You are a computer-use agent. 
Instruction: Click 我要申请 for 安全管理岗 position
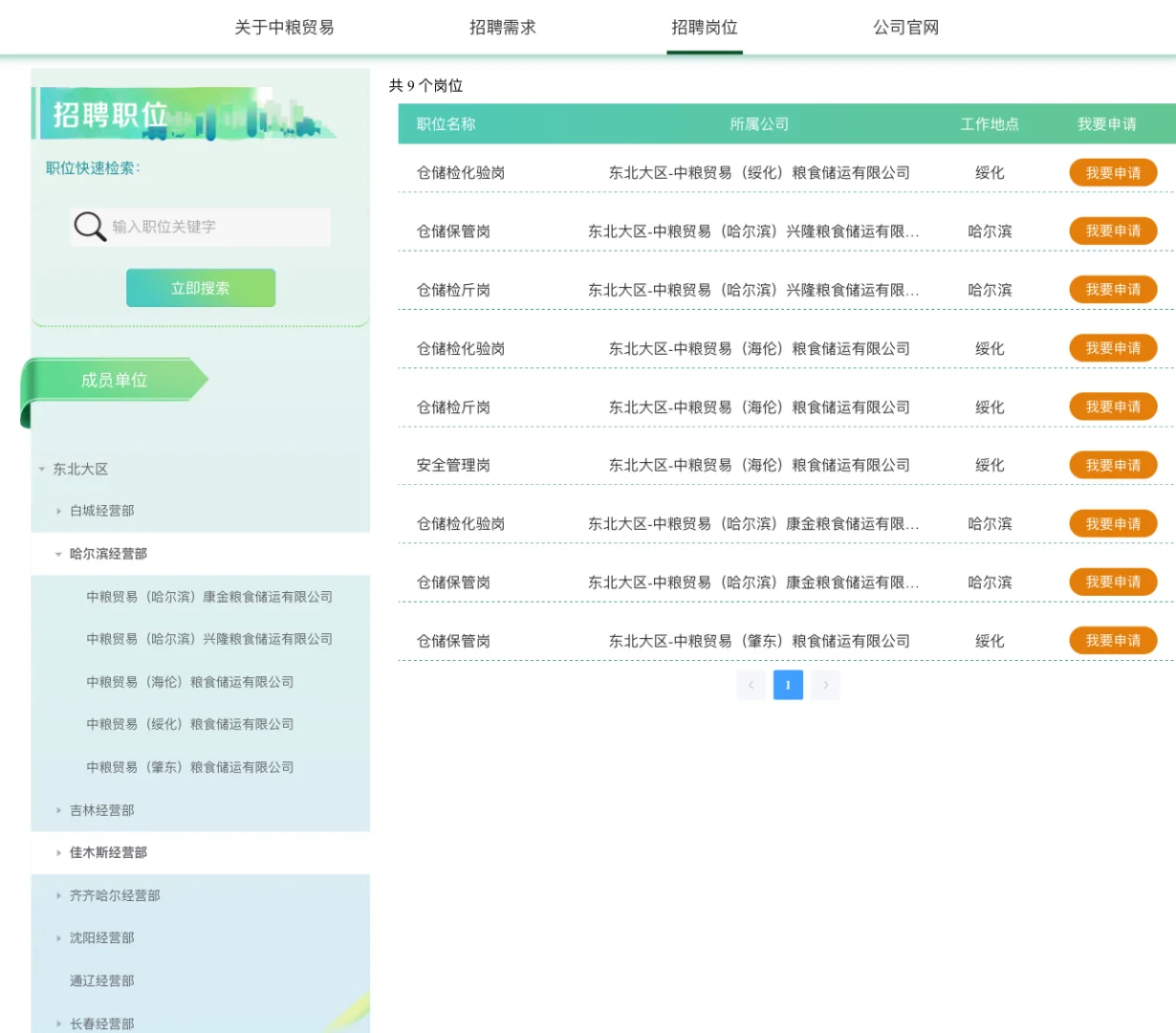tap(1113, 465)
